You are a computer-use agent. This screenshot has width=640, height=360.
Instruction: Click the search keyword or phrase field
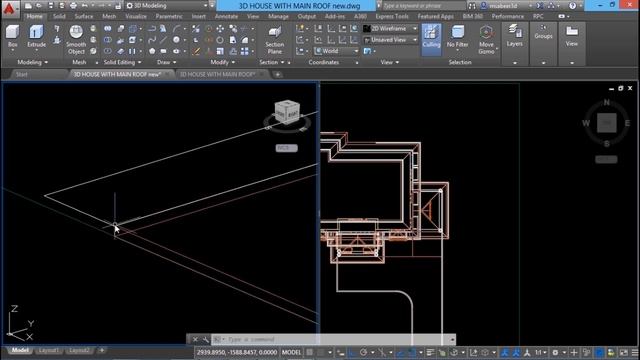pyautogui.click(x=423, y=6)
